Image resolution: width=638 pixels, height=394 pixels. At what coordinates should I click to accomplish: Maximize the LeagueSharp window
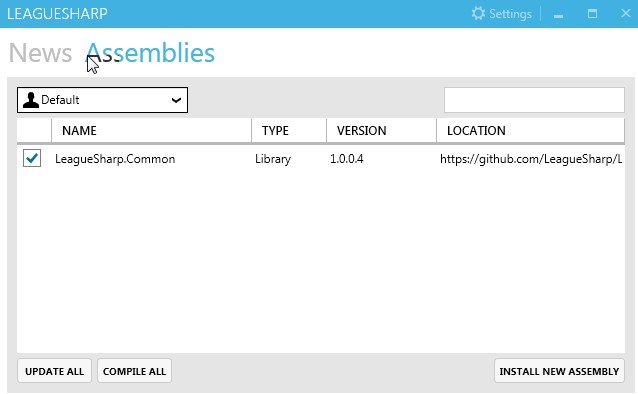click(592, 14)
